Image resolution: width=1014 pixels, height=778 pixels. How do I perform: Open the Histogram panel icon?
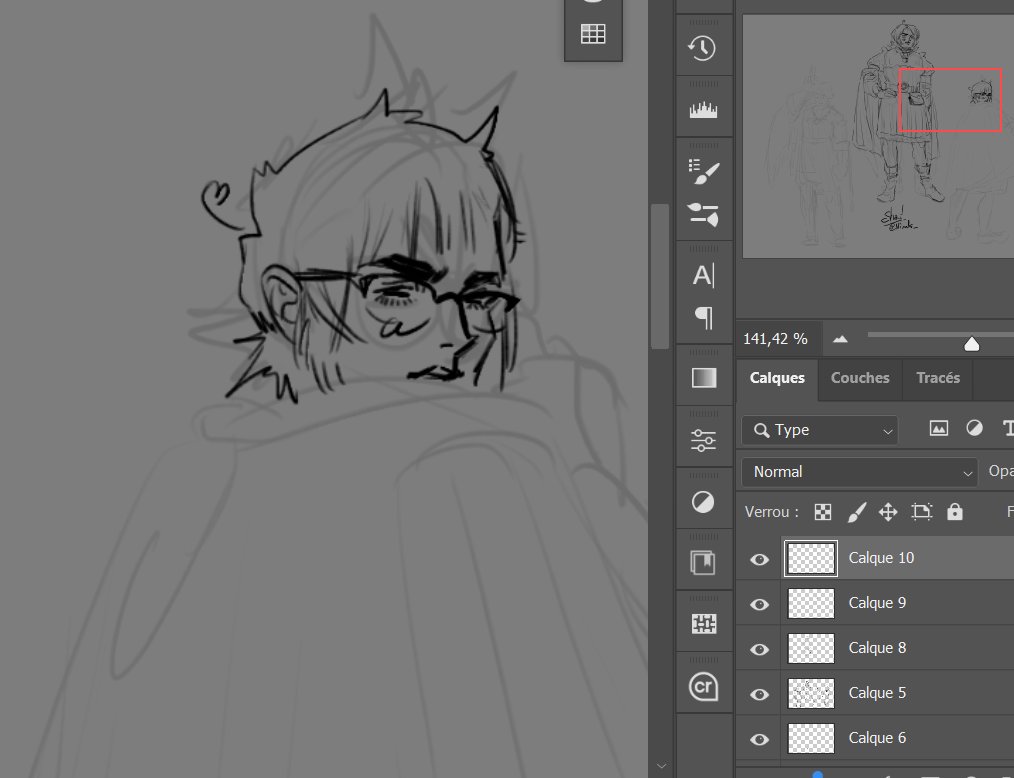pyautogui.click(x=703, y=109)
